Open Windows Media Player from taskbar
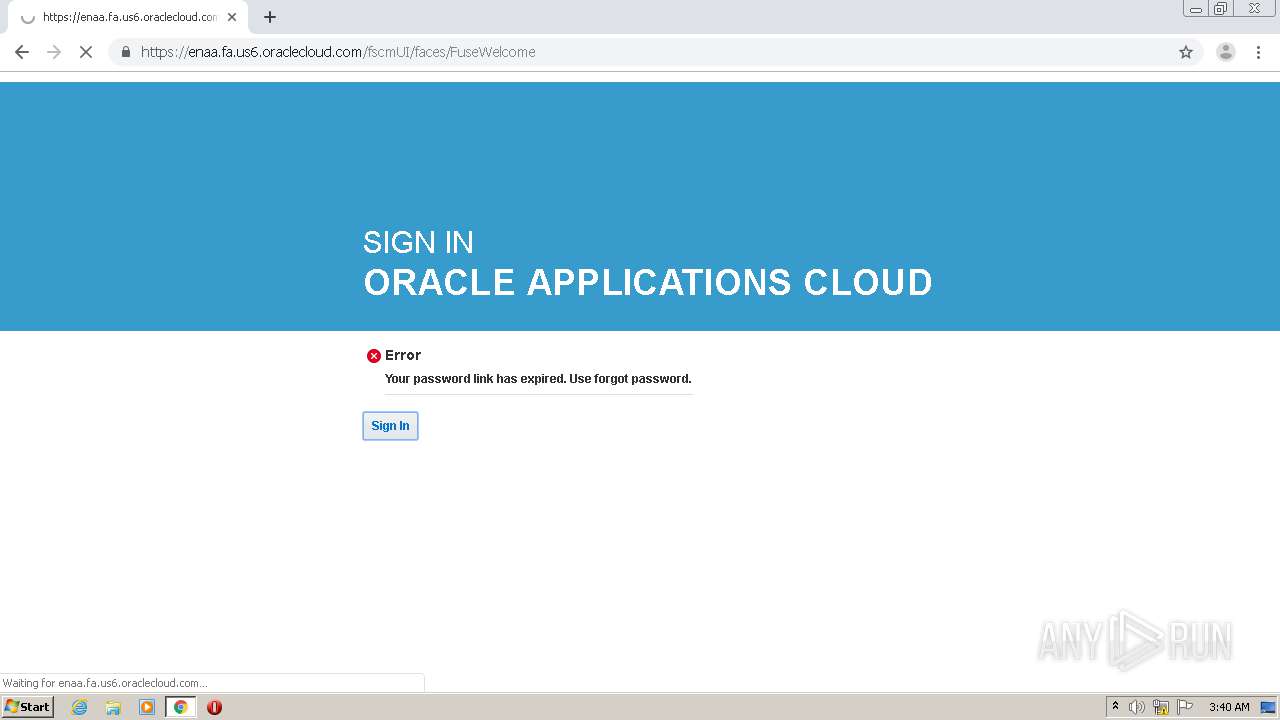Viewport: 1280px width, 720px height. click(x=147, y=707)
